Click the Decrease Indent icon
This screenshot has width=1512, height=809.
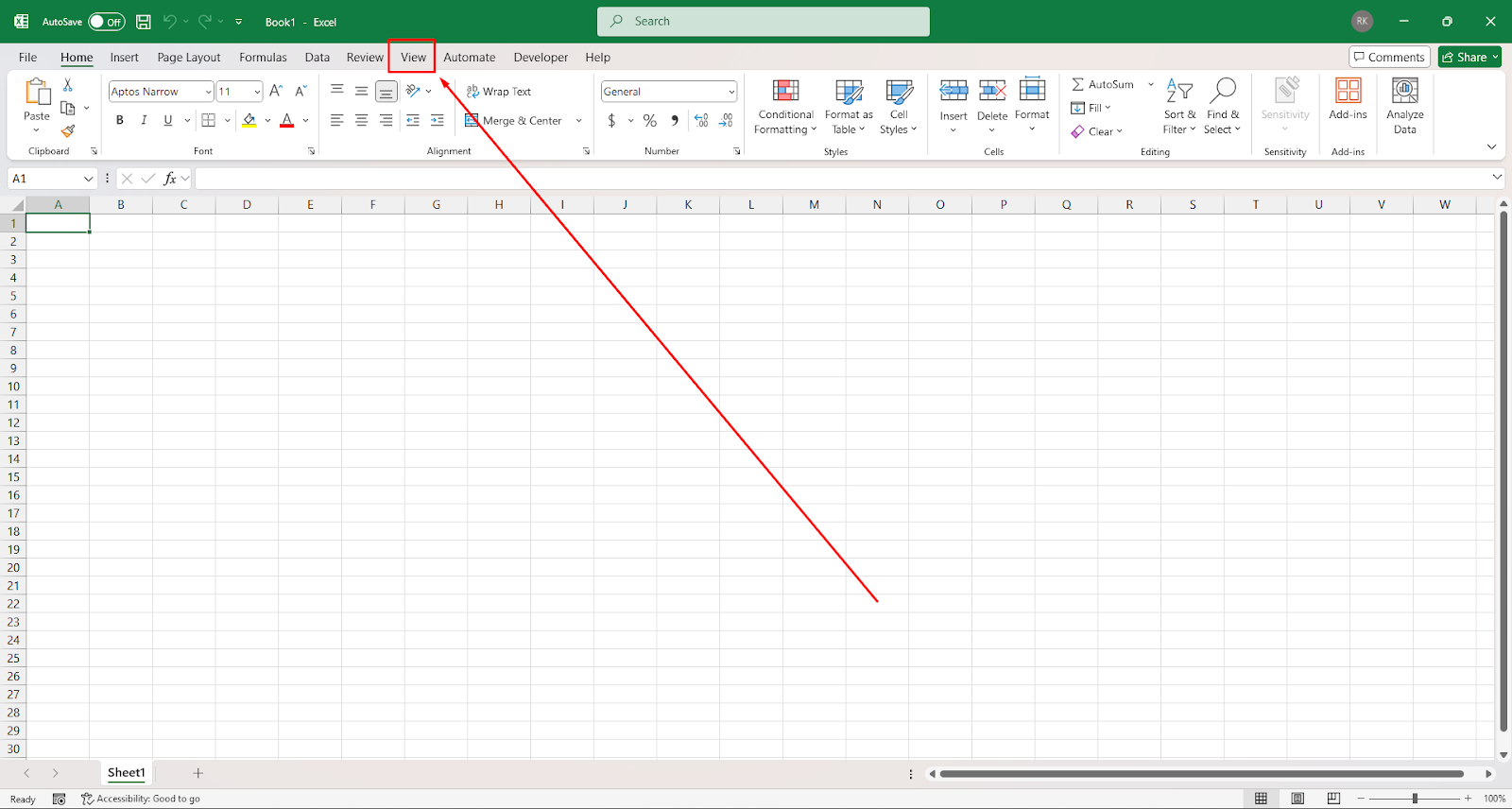(413, 120)
